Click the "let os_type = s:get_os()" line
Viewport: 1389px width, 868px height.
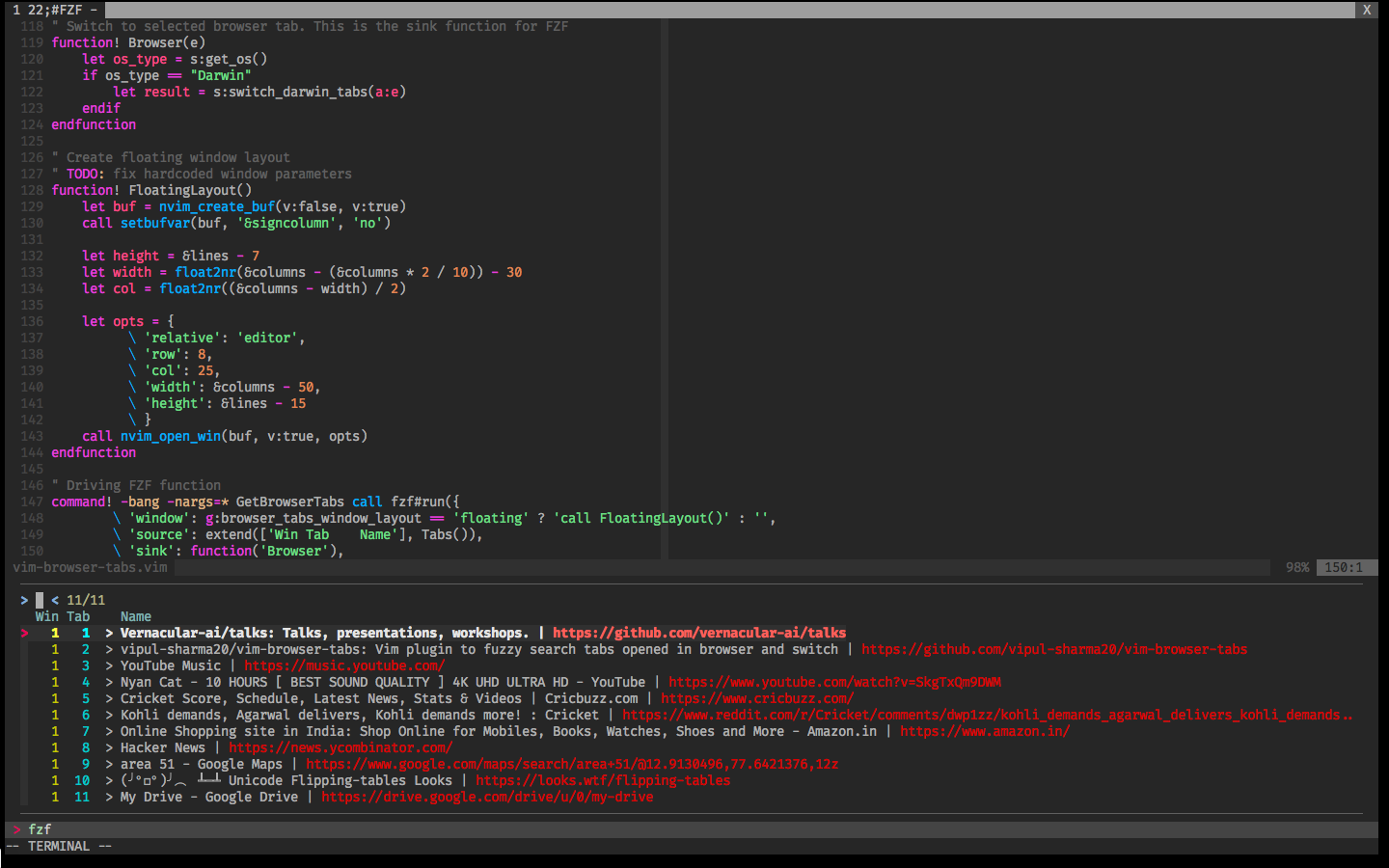[x=175, y=59]
